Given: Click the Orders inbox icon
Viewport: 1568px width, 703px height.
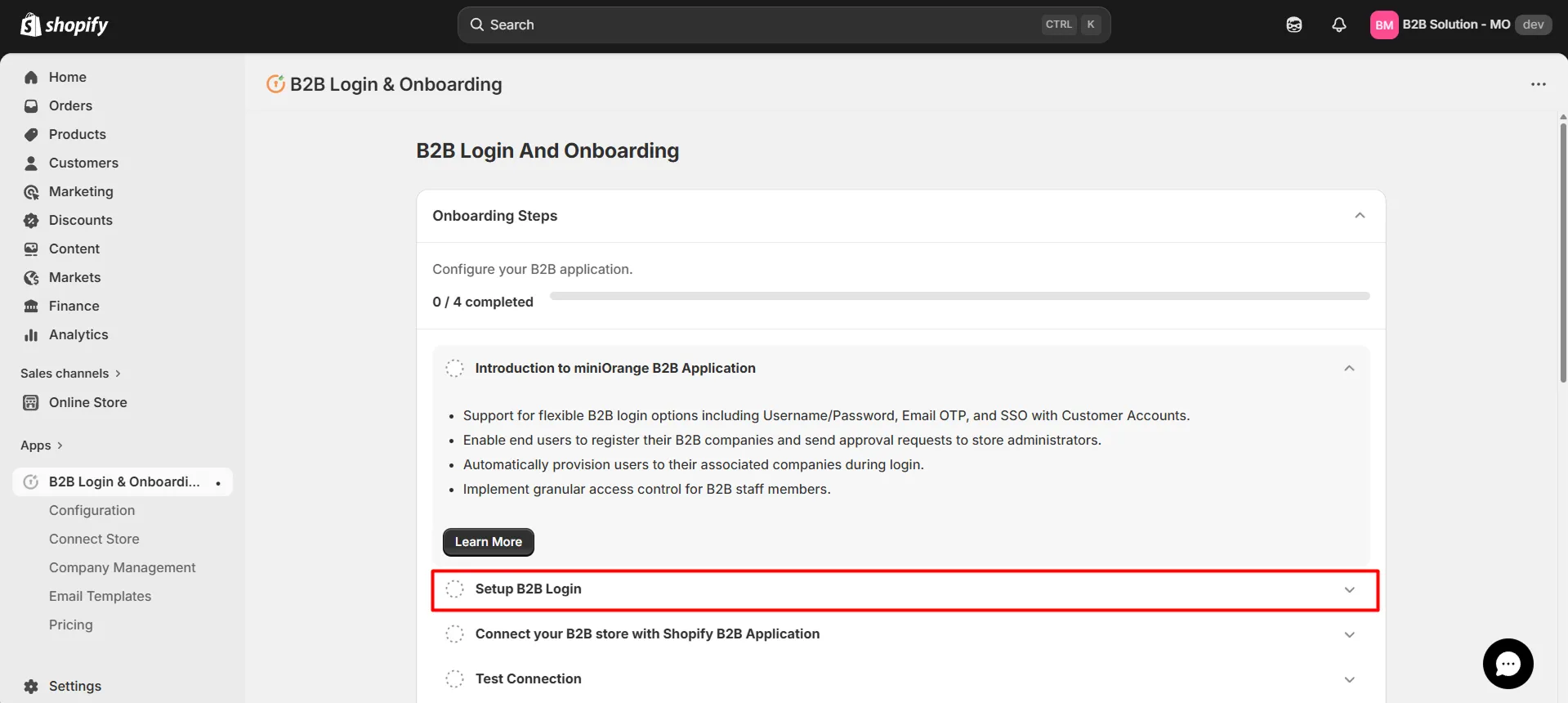Looking at the screenshot, I should (31, 105).
